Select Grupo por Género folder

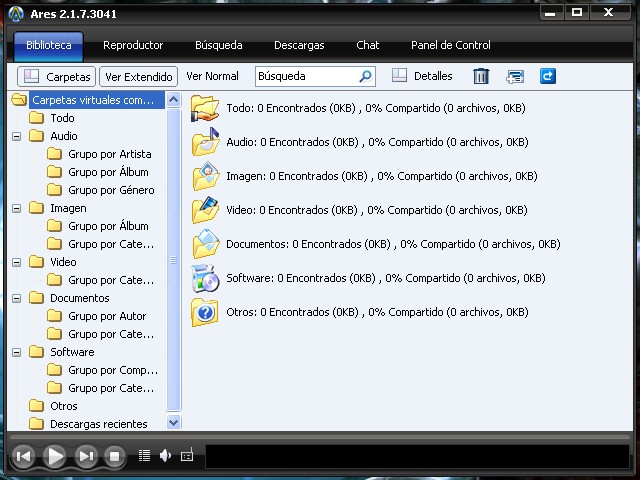pos(111,190)
